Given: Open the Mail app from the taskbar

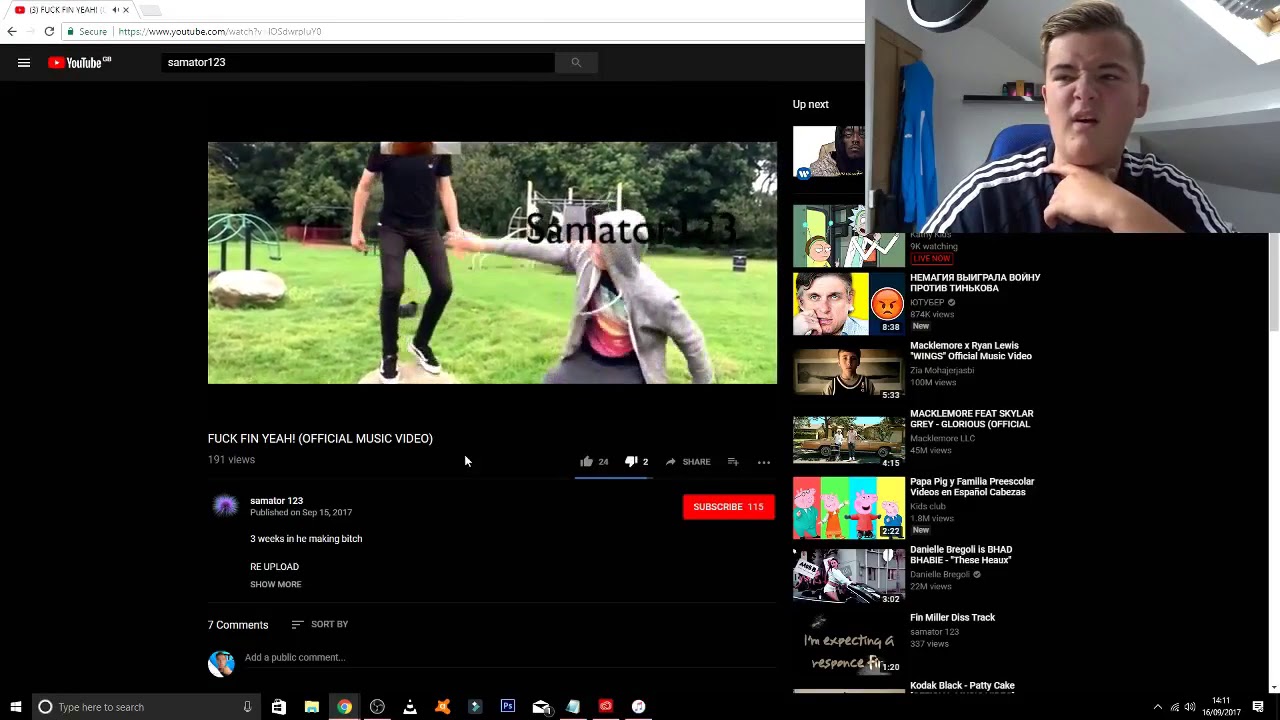Looking at the screenshot, I should [x=541, y=707].
